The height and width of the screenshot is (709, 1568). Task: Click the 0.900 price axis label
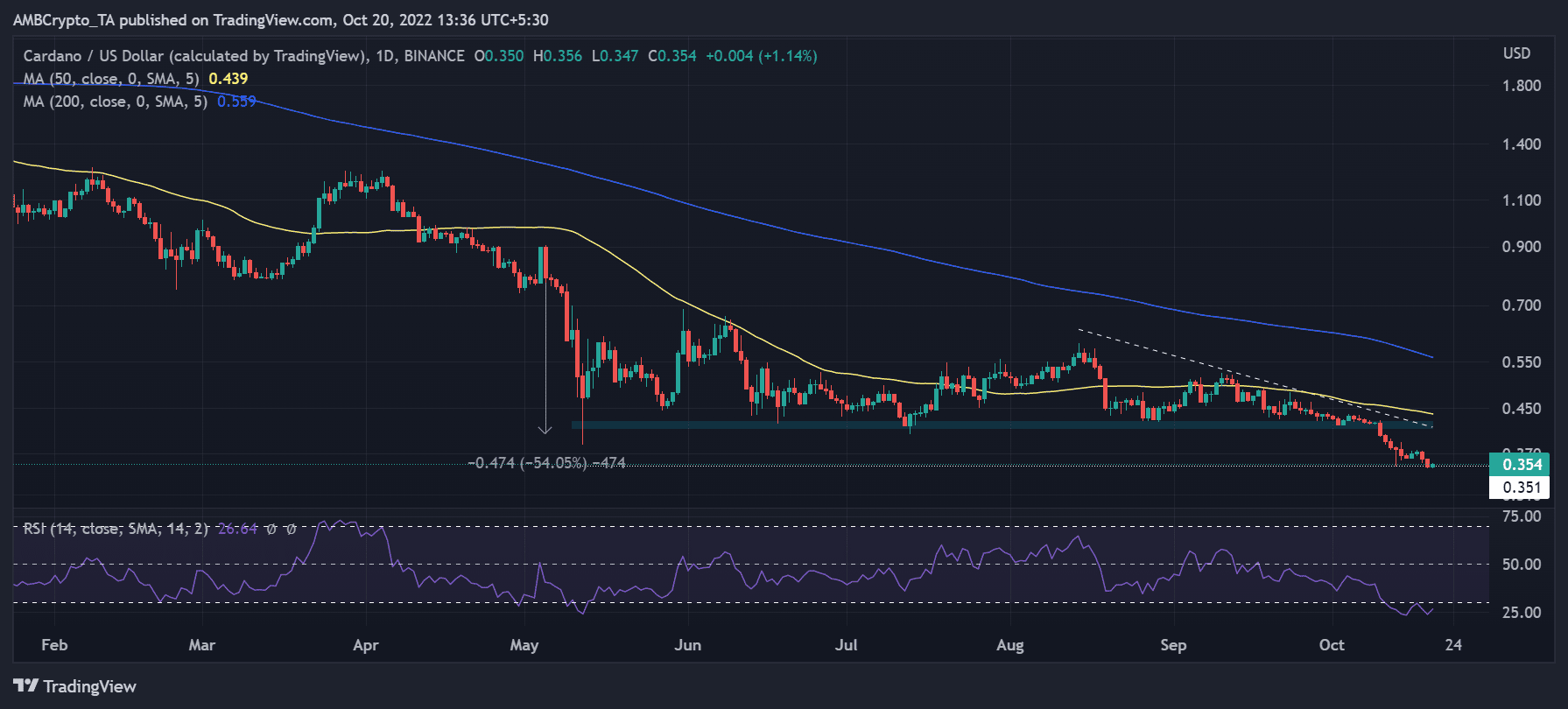(x=1522, y=247)
